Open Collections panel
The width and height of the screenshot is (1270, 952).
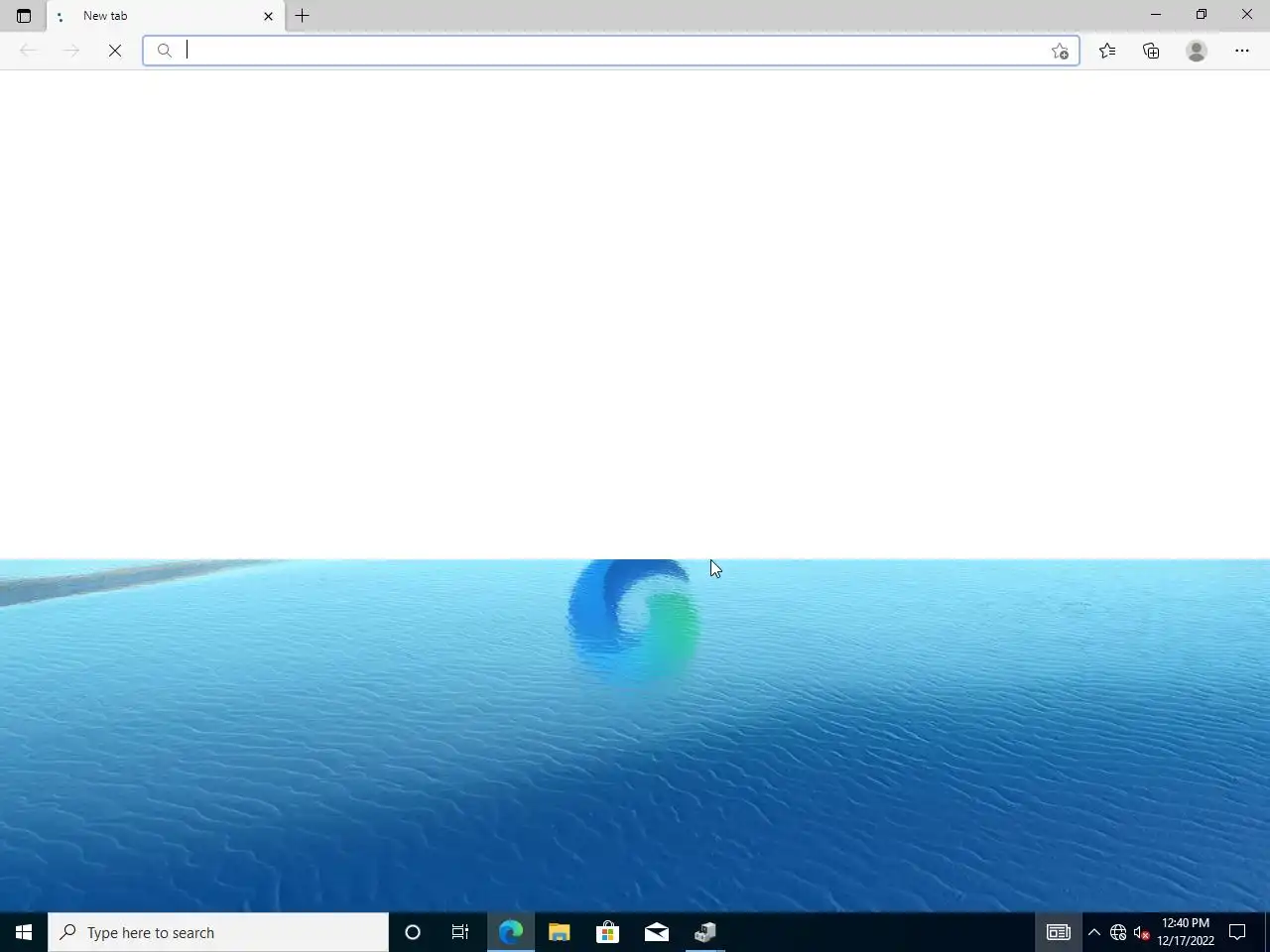[1151, 51]
